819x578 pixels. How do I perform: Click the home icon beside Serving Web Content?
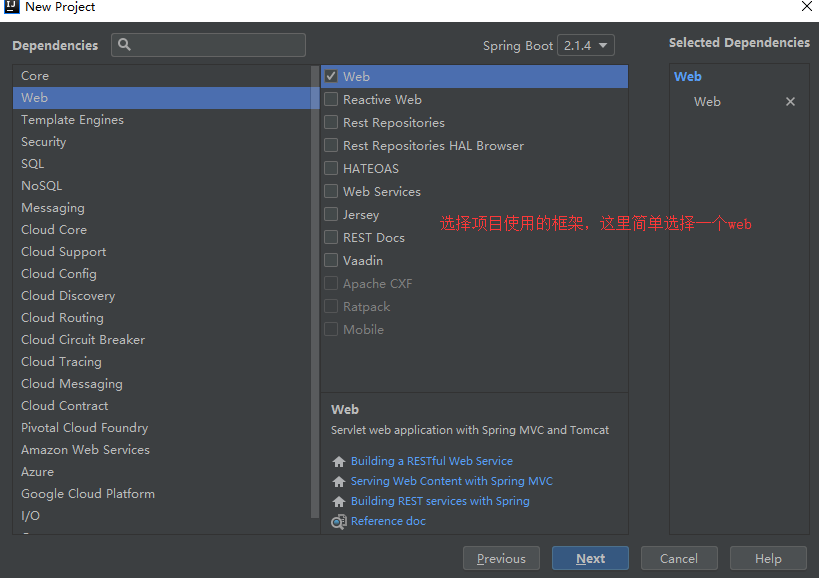338,481
